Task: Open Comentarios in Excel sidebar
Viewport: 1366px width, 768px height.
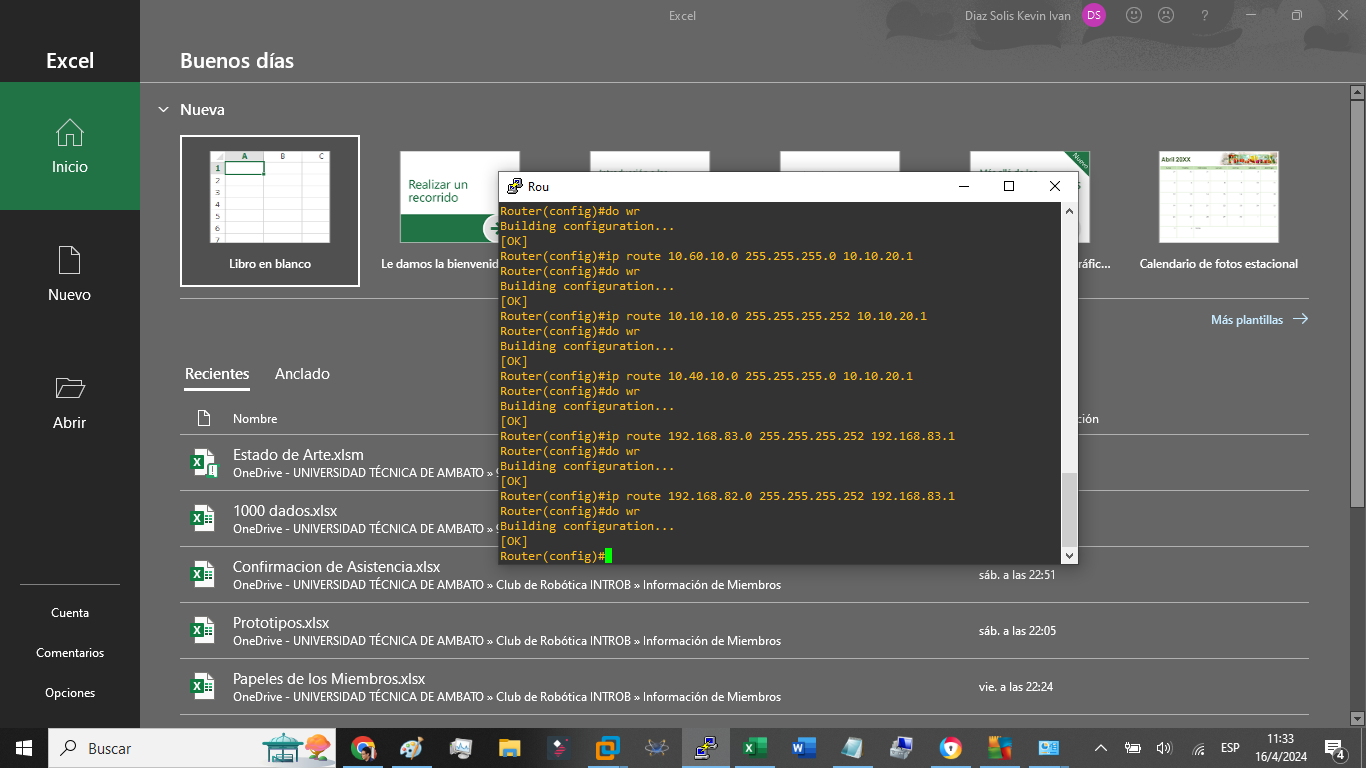Action: 70,653
